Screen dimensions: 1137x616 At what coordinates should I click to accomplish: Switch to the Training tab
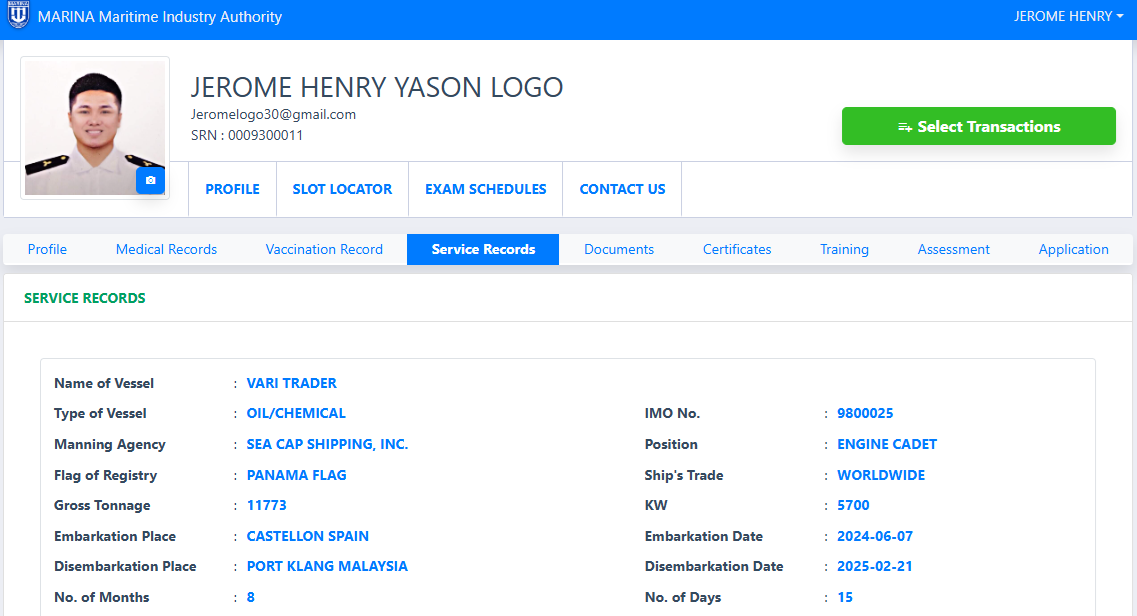(844, 249)
